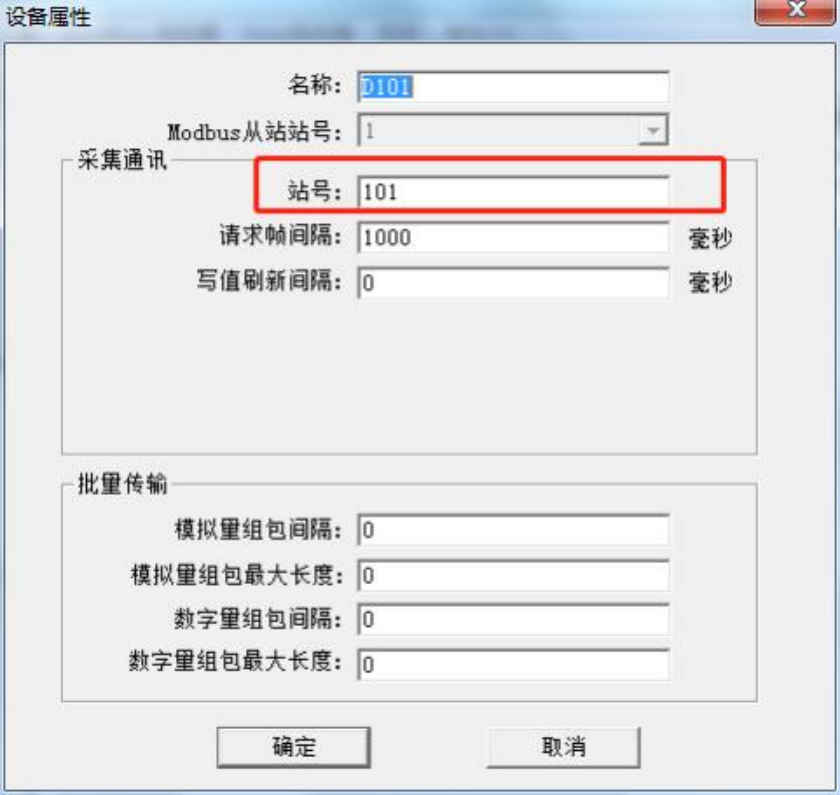840x795 pixels.
Task: Click the 名称 label text
Action: (x=314, y=85)
